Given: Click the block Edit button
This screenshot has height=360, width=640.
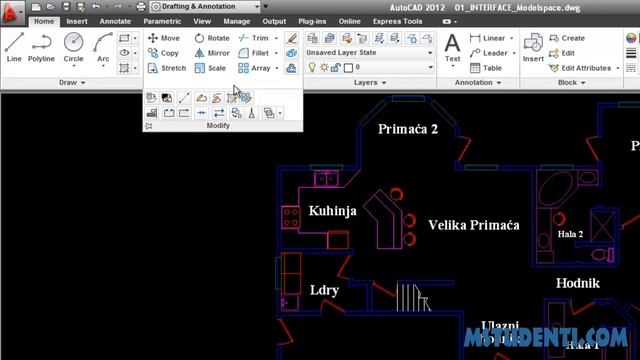Looking at the screenshot, I should (x=562, y=53).
